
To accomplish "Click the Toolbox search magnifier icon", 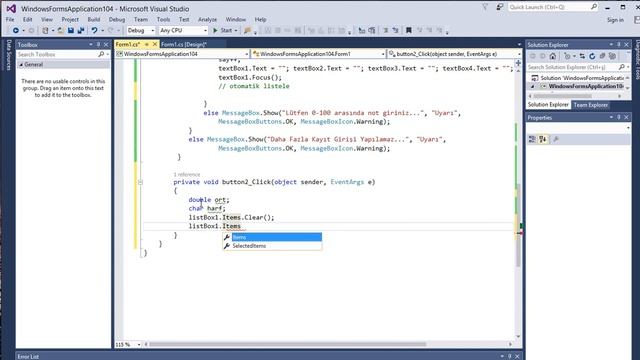I will (x=101, y=54).
